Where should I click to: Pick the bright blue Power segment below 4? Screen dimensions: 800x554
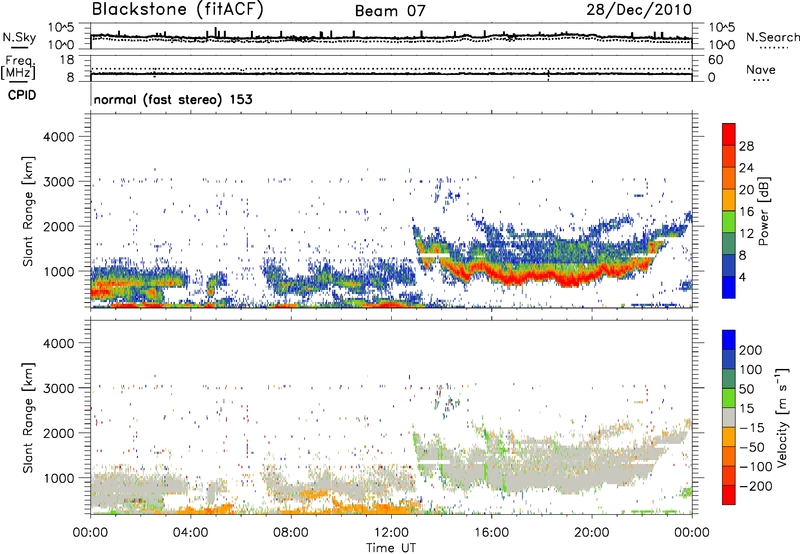click(x=729, y=287)
